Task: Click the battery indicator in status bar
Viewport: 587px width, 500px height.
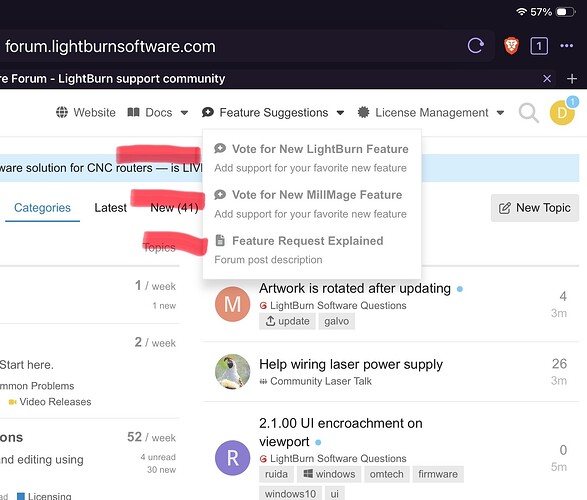Action: click(x=566, y=12)
